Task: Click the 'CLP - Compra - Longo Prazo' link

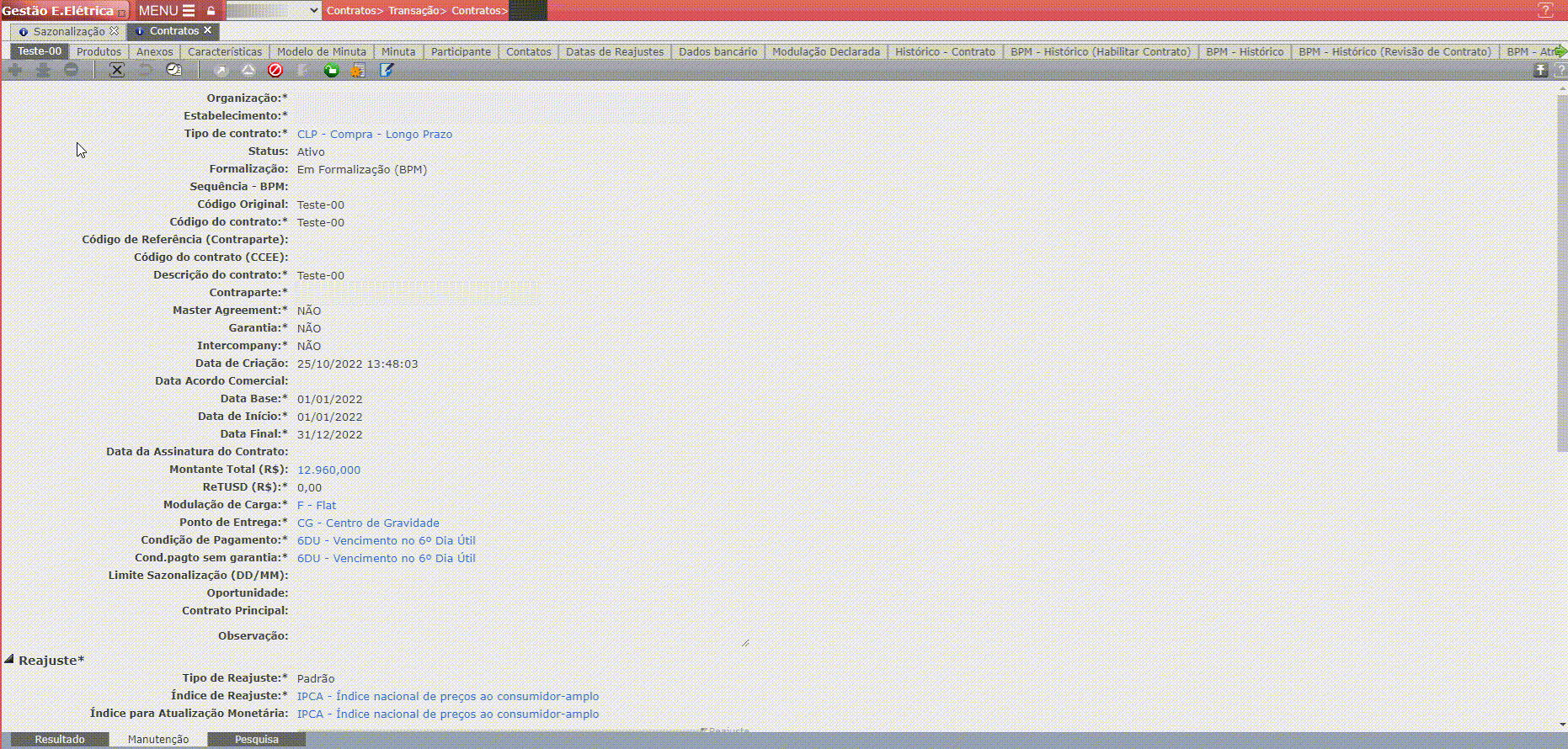Action: (x=374, y=135)
